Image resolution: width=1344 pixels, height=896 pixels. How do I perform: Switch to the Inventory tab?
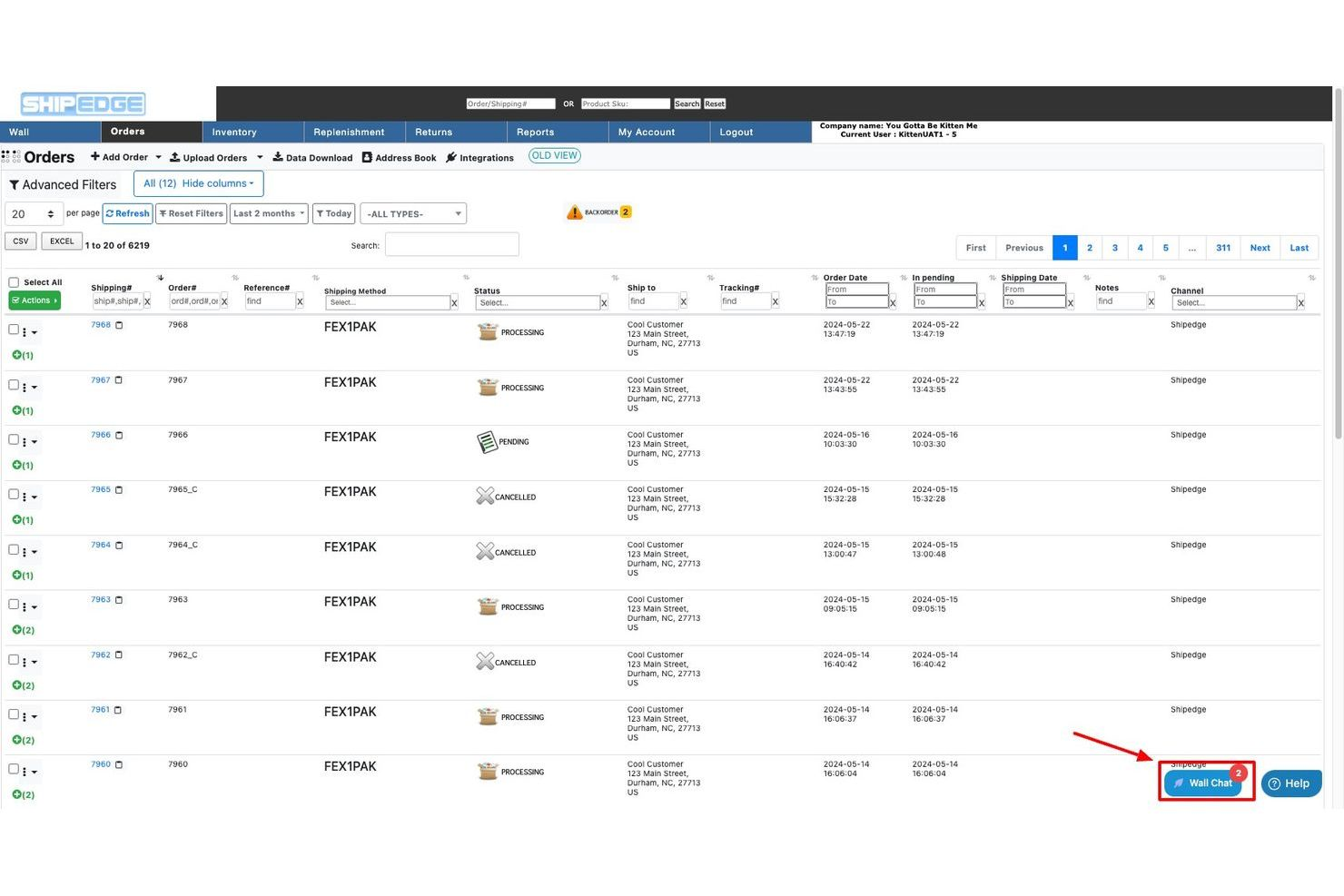[x=234, y=133]
